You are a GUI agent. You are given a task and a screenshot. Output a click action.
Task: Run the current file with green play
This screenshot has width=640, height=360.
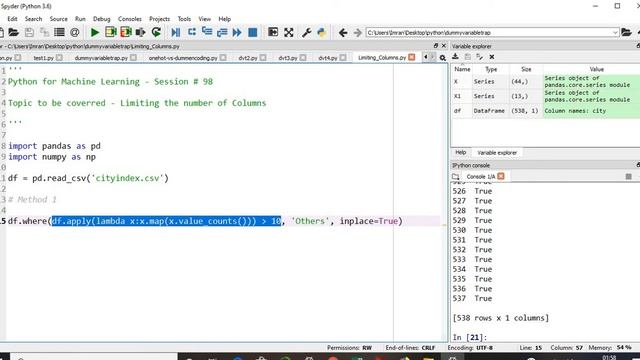coord(95,32)
